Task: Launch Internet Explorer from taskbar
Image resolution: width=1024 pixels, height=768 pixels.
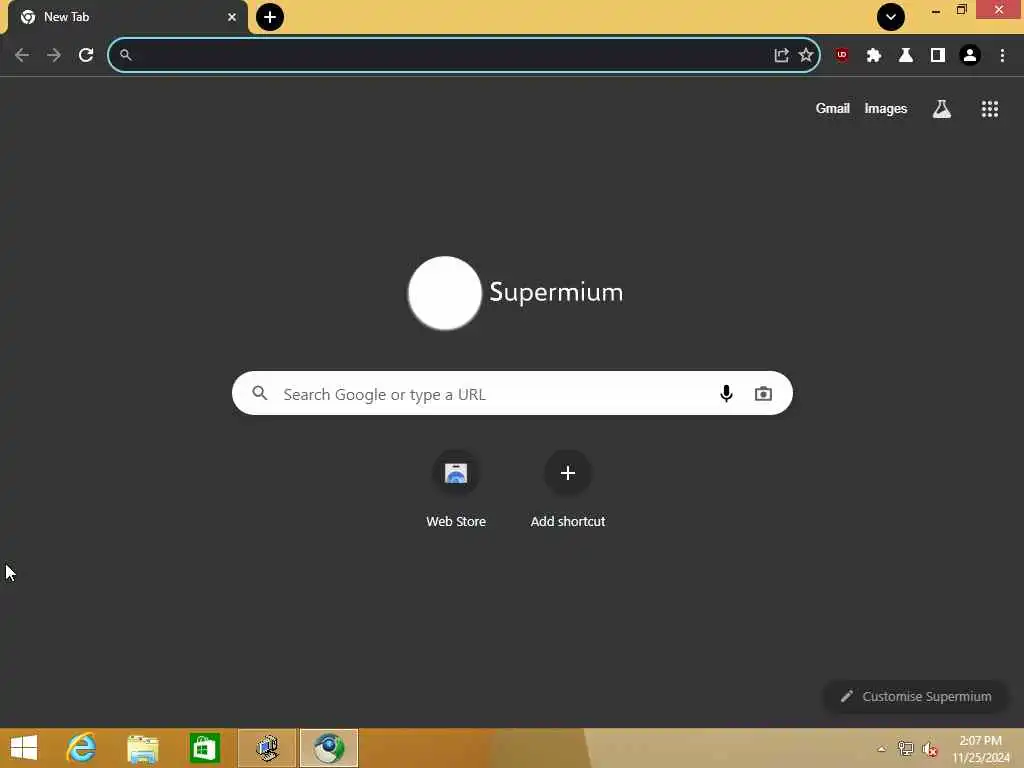Action: pos(81,748)
